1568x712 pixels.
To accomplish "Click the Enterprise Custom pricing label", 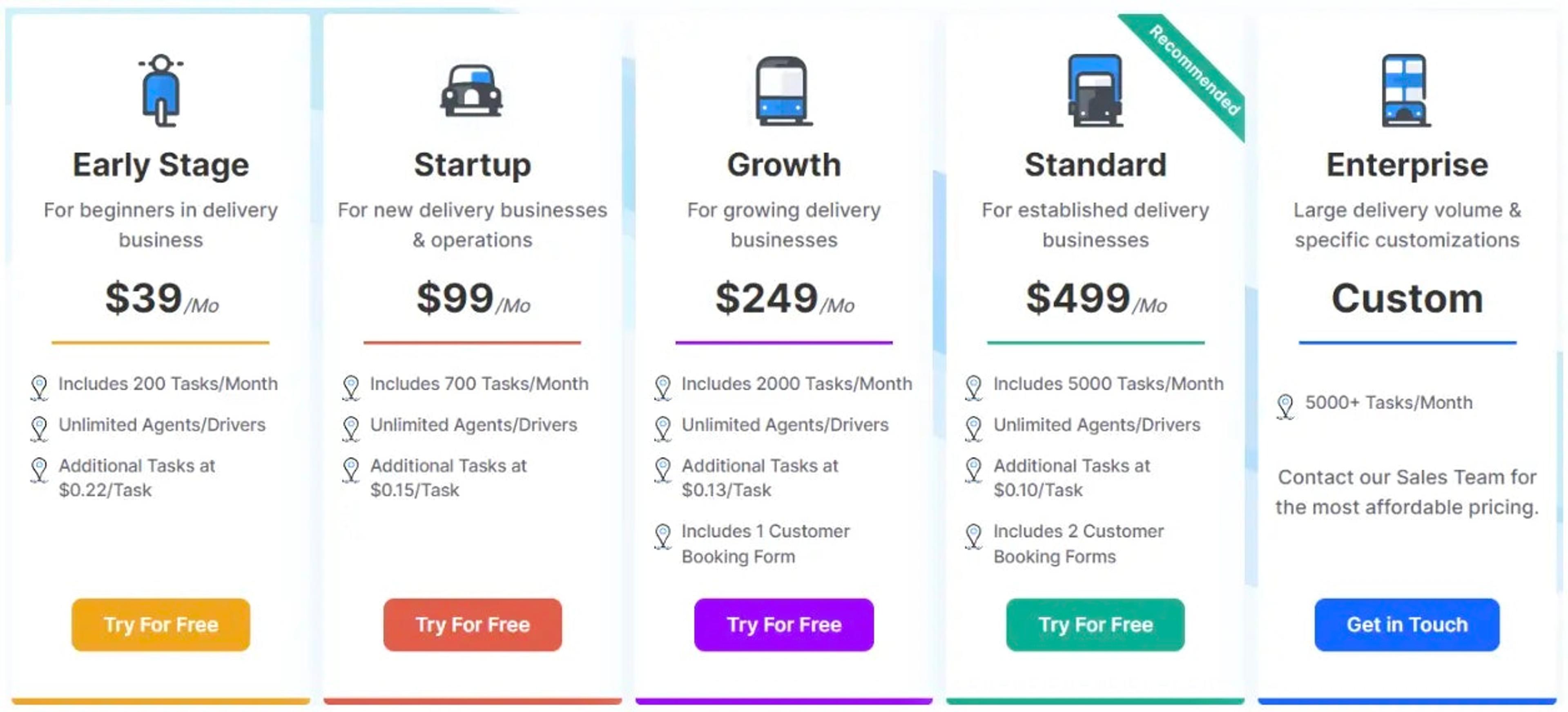I will point(1407,298).
